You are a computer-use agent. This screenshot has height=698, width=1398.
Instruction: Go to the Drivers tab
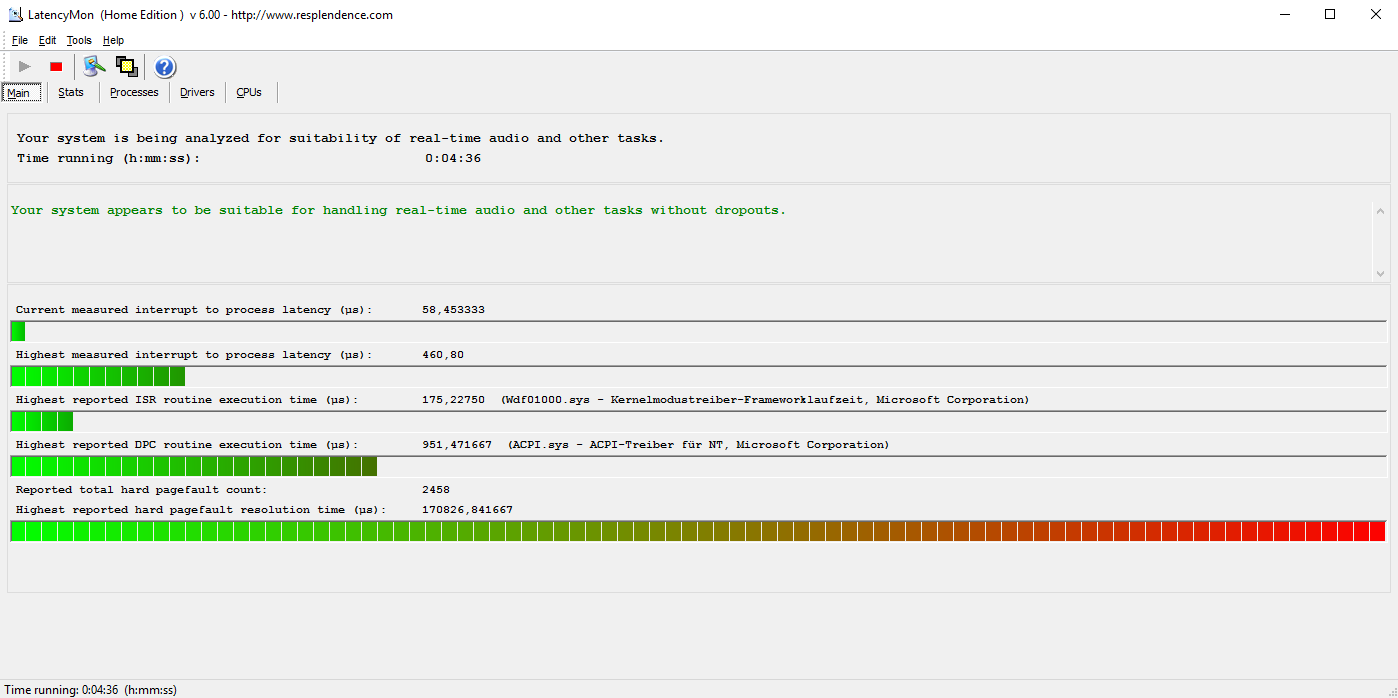tap(197, 93)
